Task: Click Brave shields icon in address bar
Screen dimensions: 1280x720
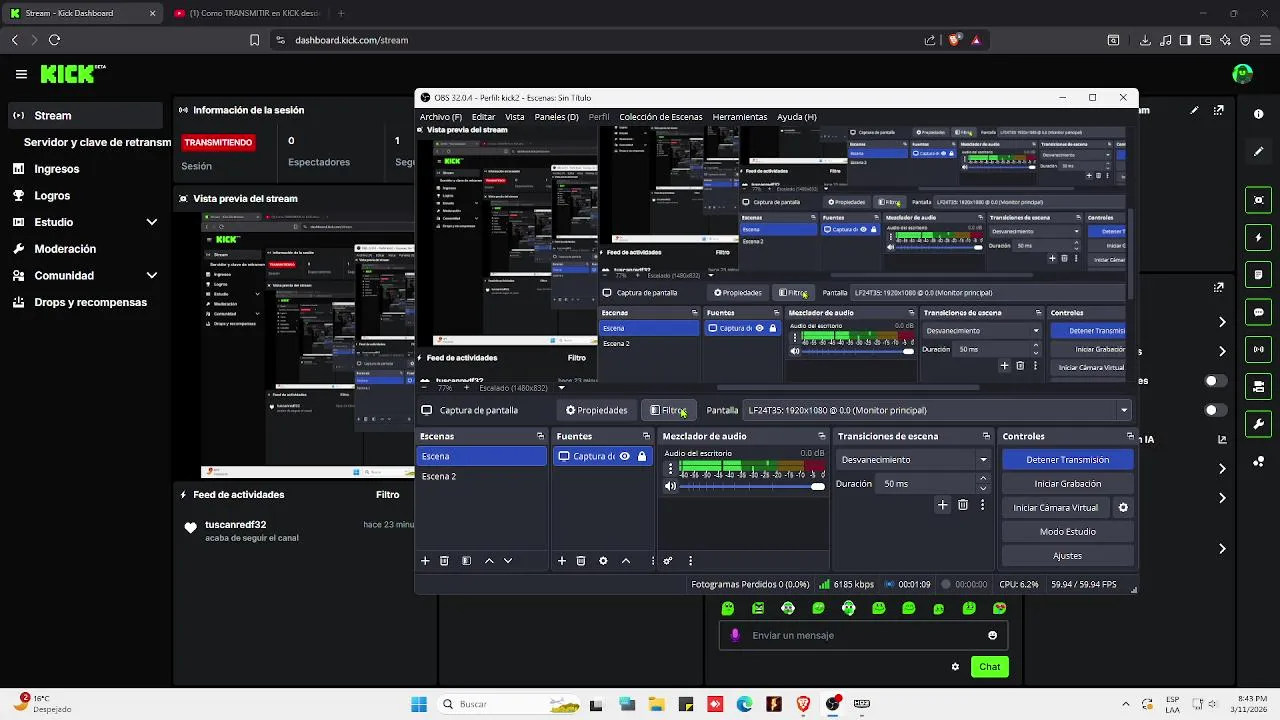Action: pos(954,40)
